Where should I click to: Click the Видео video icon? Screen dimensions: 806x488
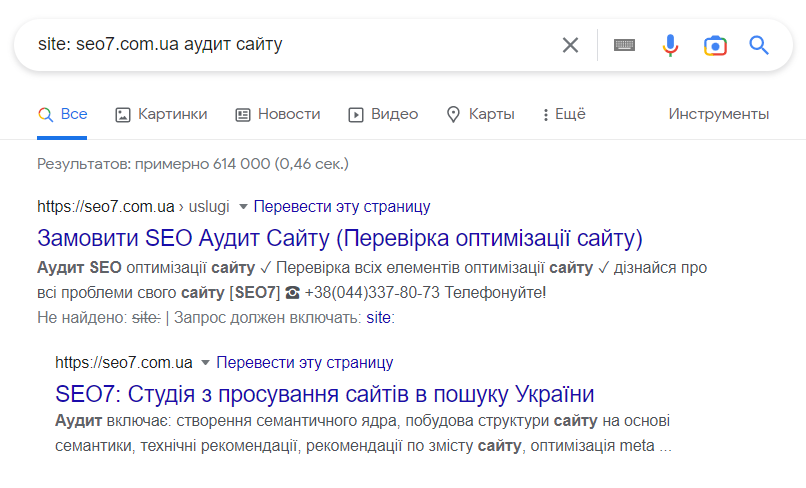[356, 114]
